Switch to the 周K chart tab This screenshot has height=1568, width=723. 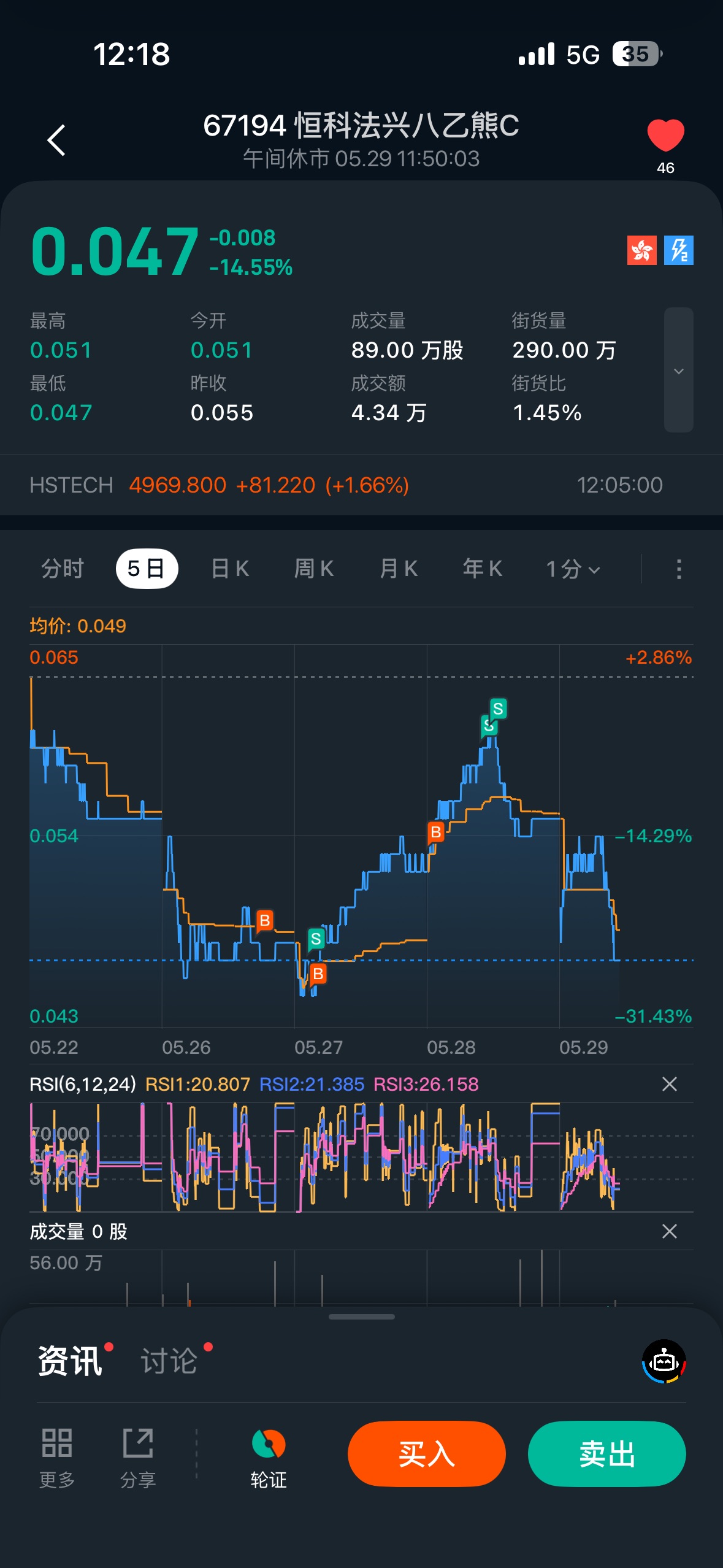(x=314, y=569)
